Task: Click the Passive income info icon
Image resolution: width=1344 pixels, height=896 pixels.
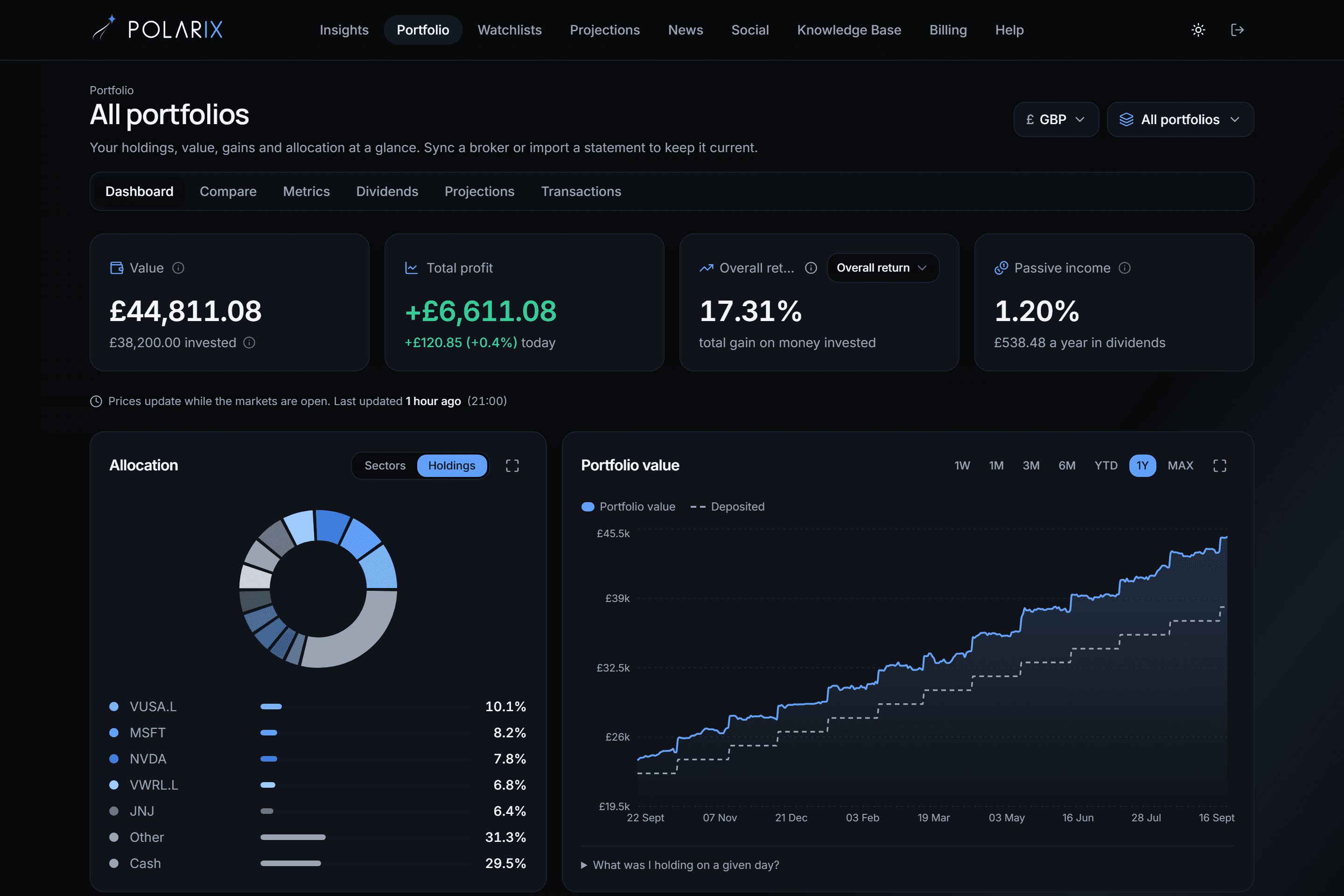Action: pyautogui.click(x=1125, y=268)
